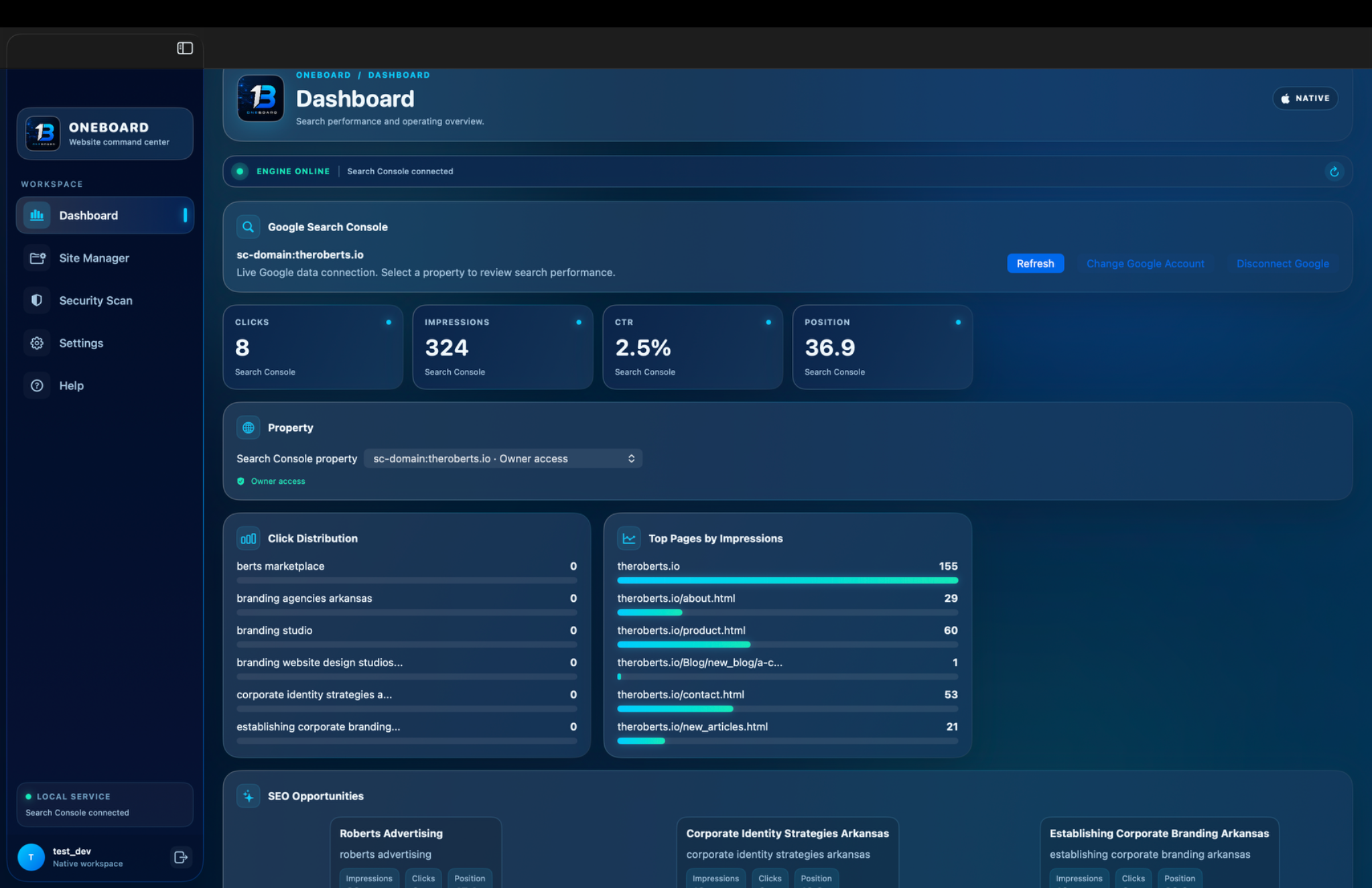Open the Dashboard workspace item
Viewport: 1372px width, 888px height.
pyautogui.click(x=105, y=215)
